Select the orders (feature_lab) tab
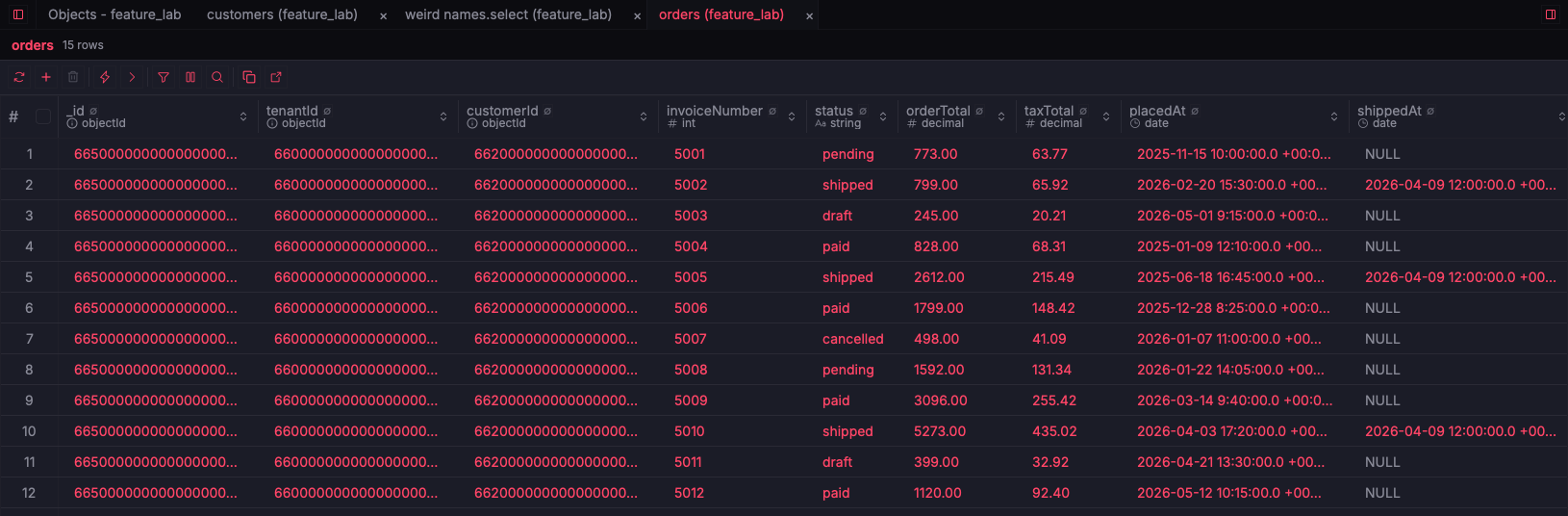The height and width of the screenshot is (516, 1568). tap(721, 14)
